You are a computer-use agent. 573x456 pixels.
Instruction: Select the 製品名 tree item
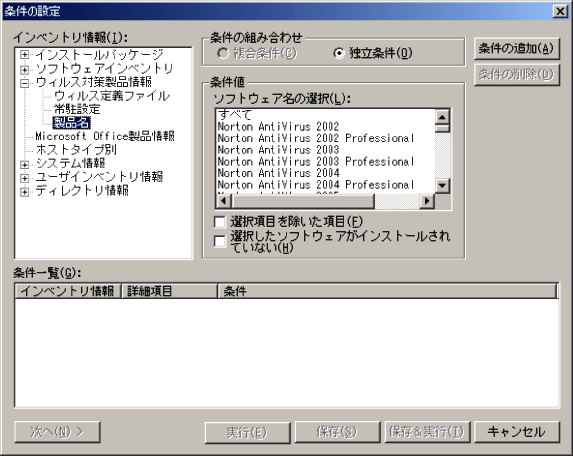pos(71,123)
